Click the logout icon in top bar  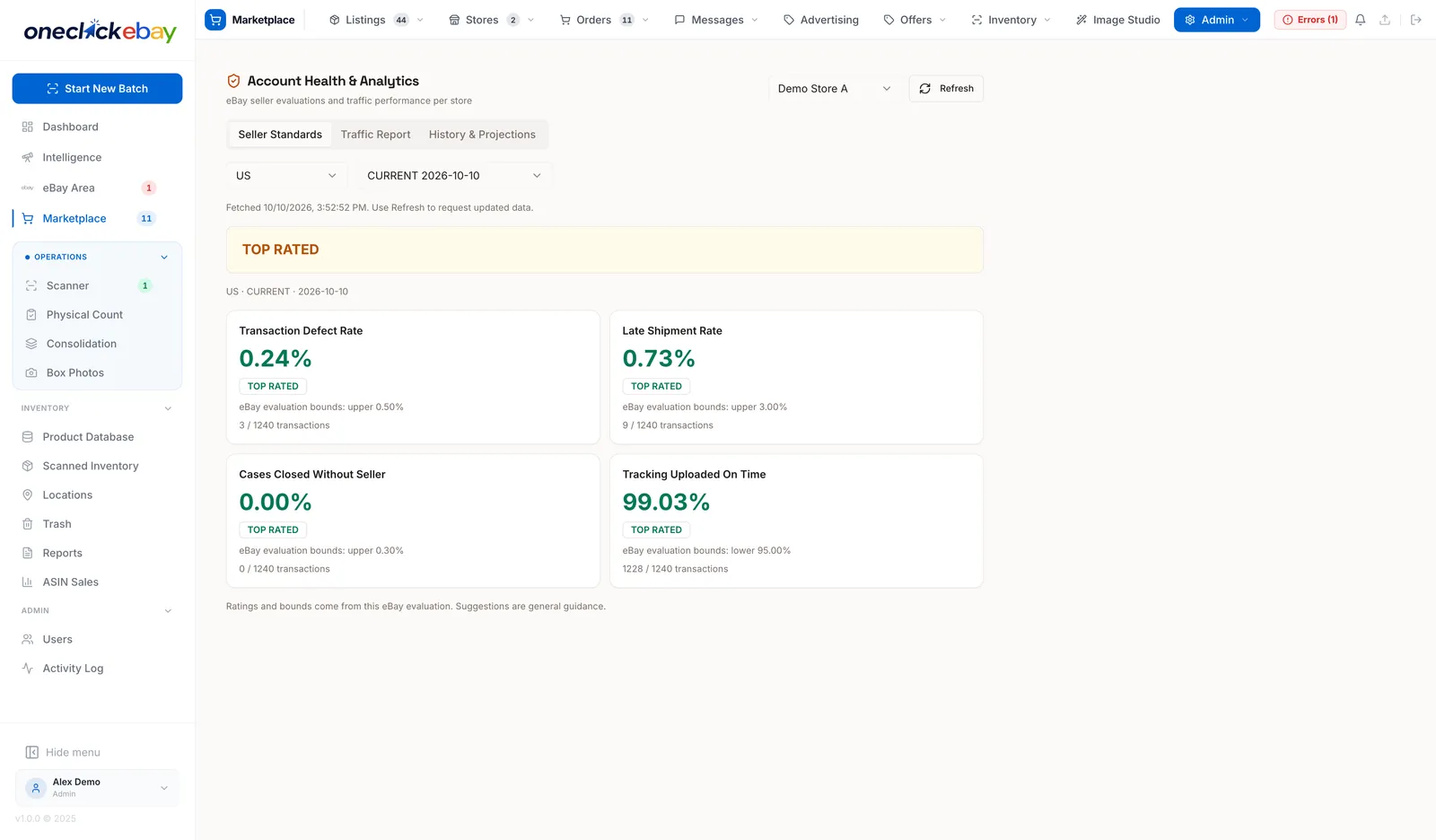[1415, 20]
